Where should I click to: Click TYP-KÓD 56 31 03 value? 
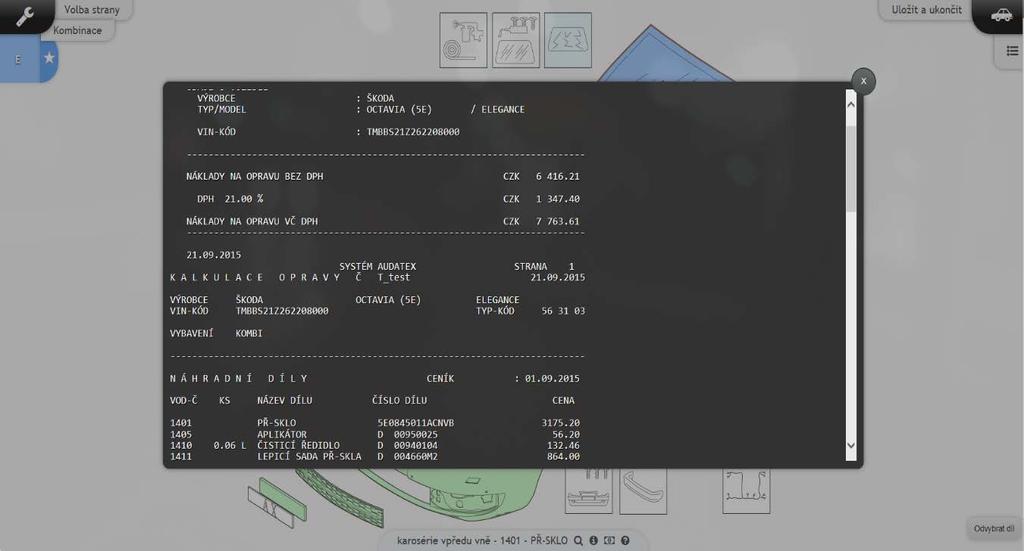pos(563,311)
